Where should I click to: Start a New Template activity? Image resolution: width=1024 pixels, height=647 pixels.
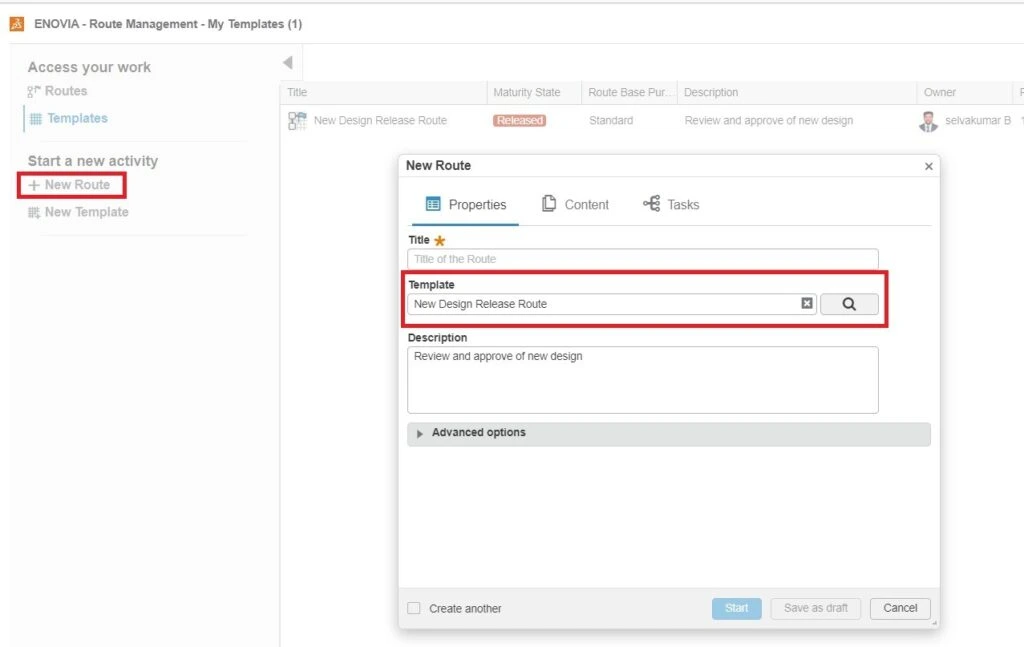point(78,212)
